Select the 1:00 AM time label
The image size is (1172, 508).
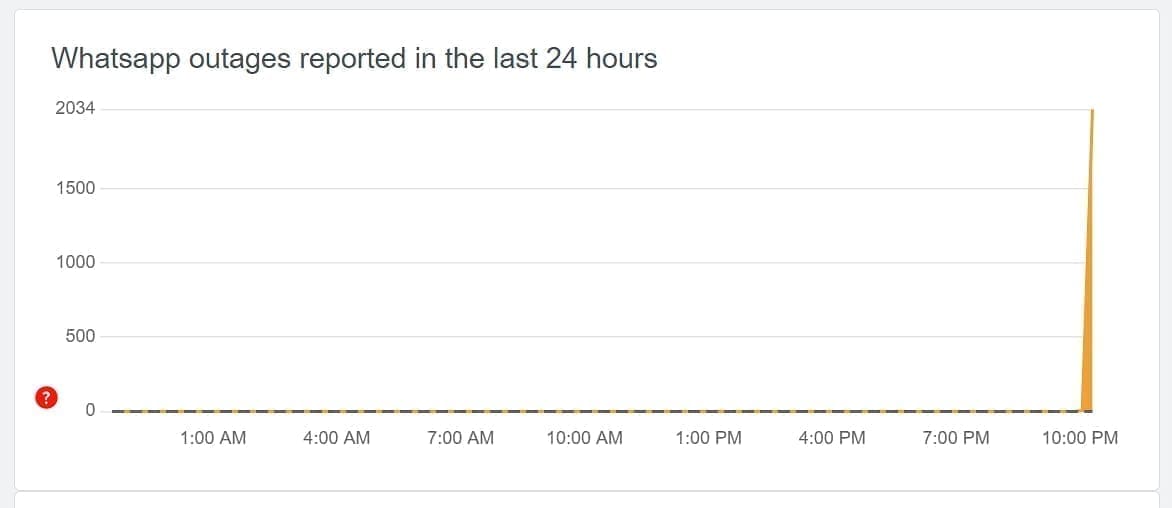213,438
